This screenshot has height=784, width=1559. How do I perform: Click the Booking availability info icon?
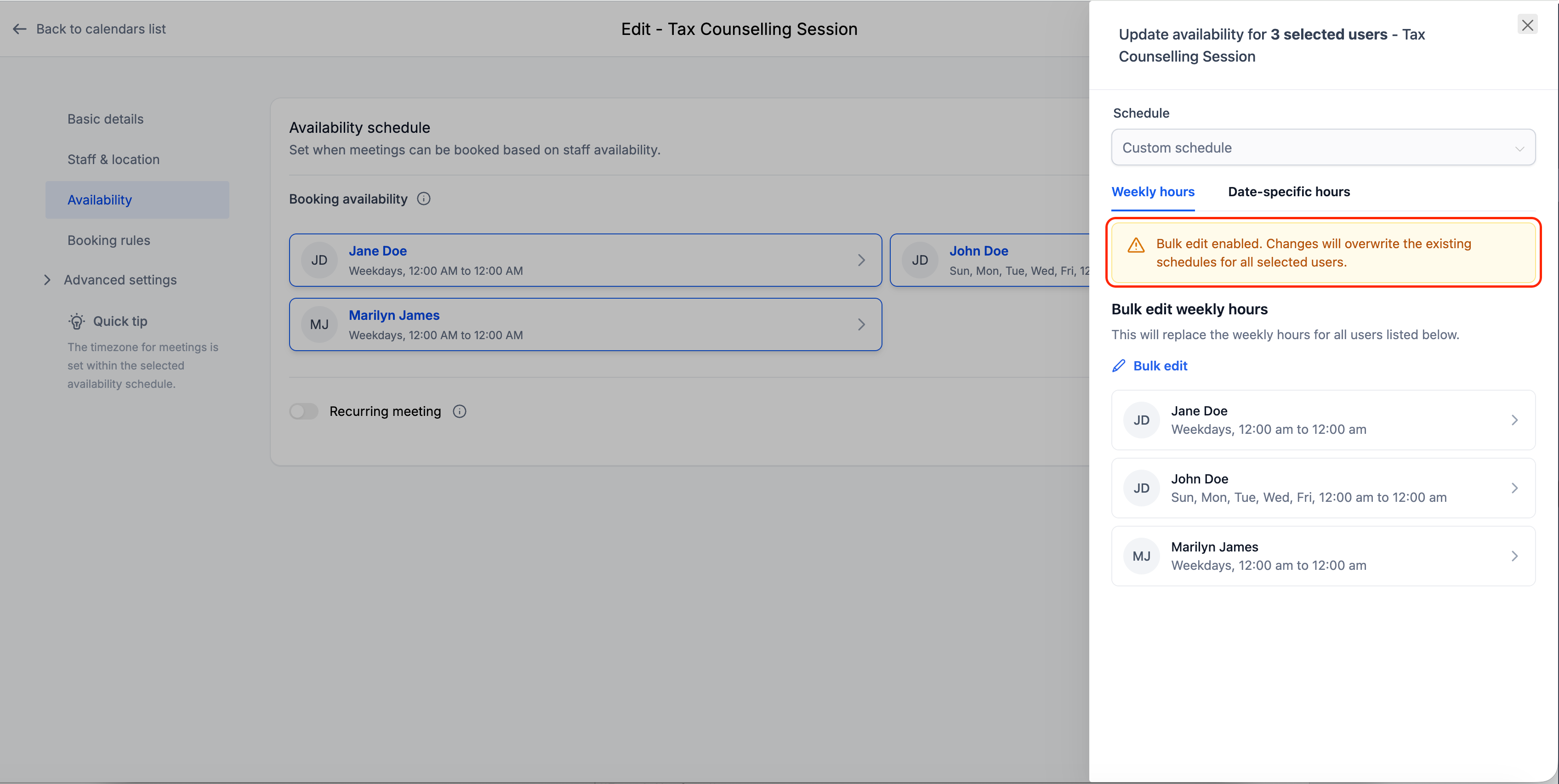[424, 199]
